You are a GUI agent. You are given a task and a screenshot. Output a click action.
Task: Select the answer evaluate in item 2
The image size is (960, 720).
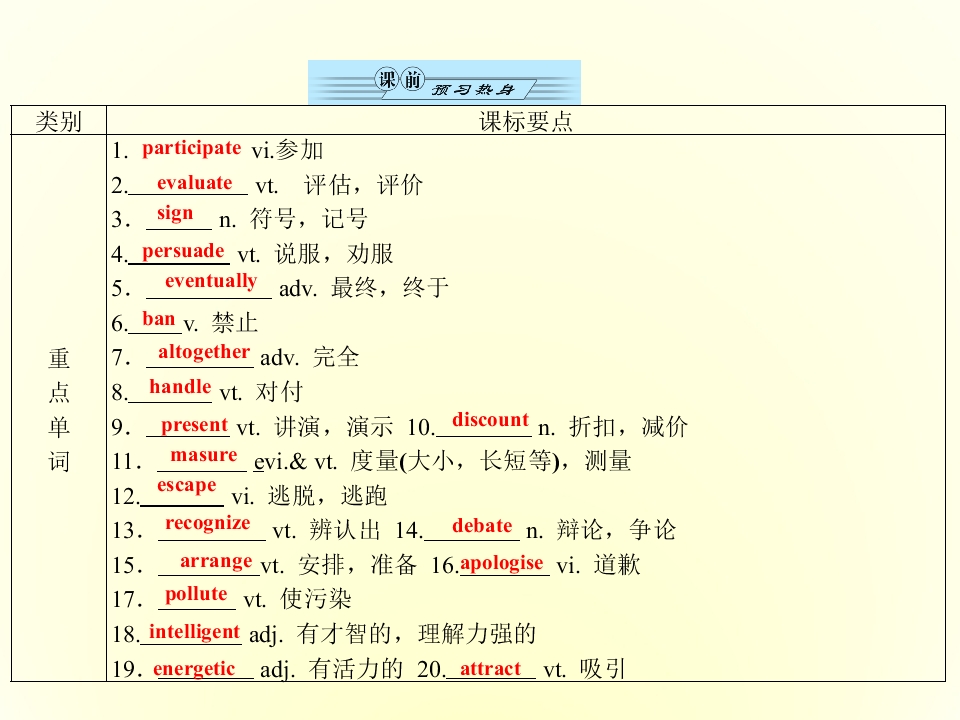194,182
